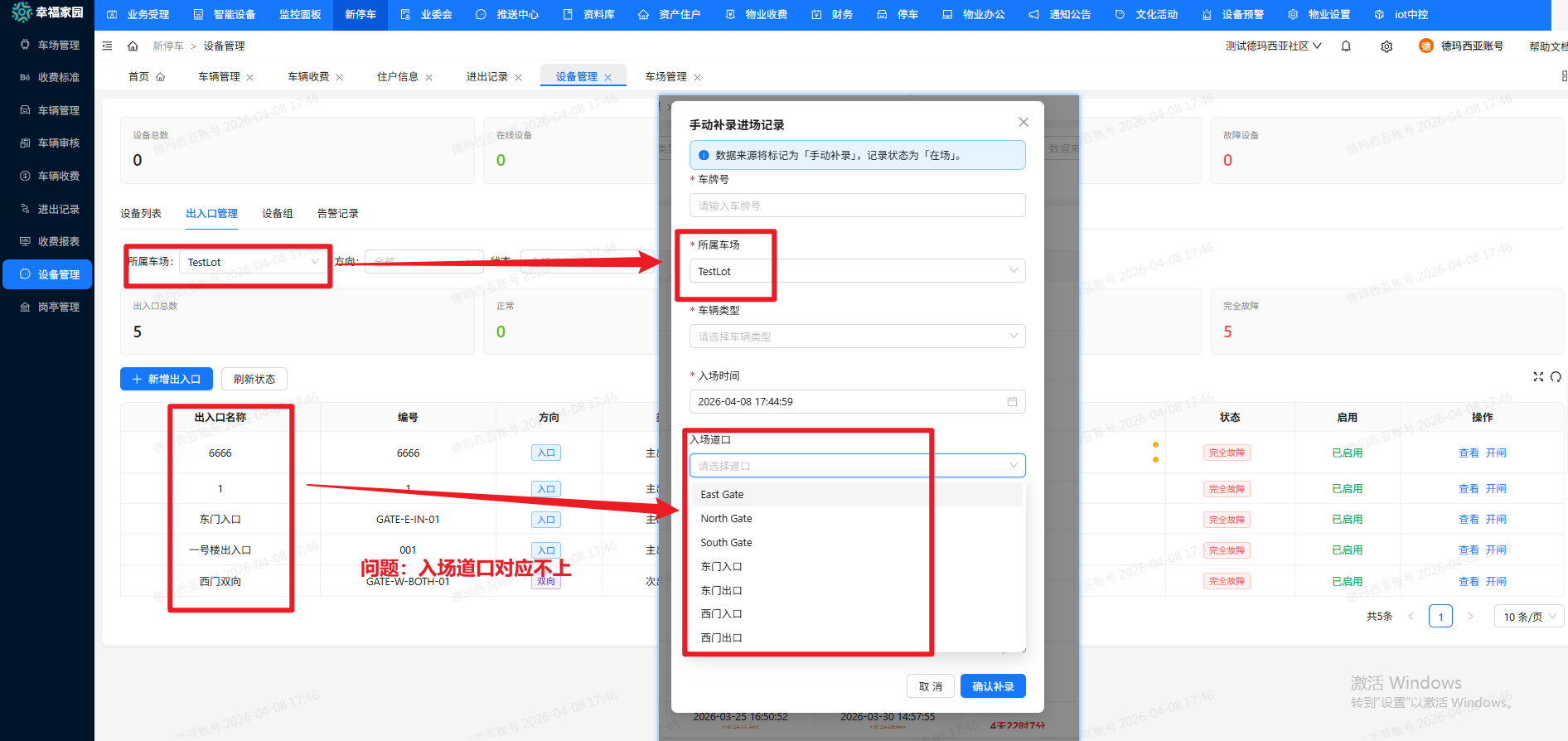Switch to the 告警记录 tab
The image size is (1568, 741).
pos(337,214)
